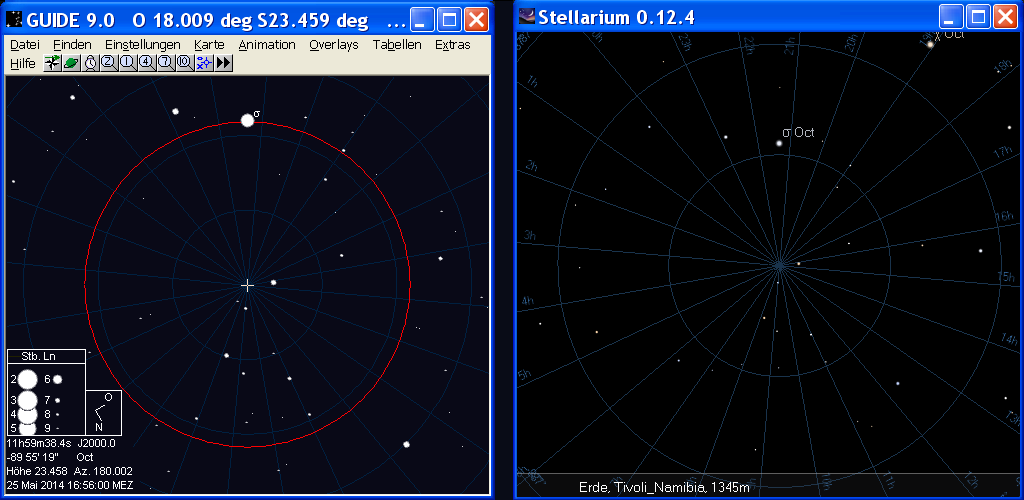The height and width of the screenshot is (500, 1024).
Task: Select zoom level 10 magnifier icon
Action: tap(184, 63)
